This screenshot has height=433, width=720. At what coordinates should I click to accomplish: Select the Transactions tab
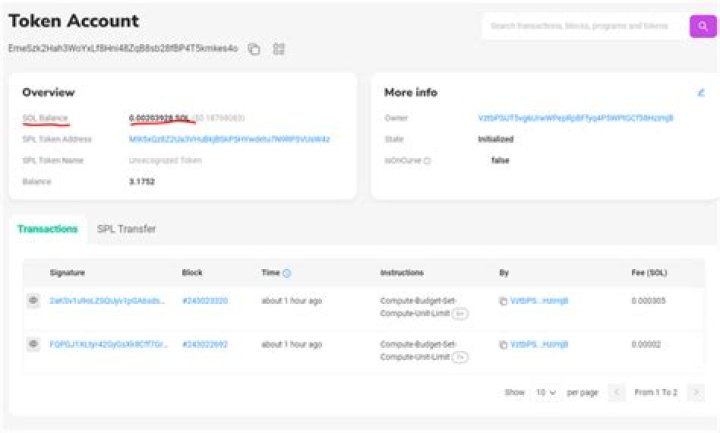click(48, 229)
